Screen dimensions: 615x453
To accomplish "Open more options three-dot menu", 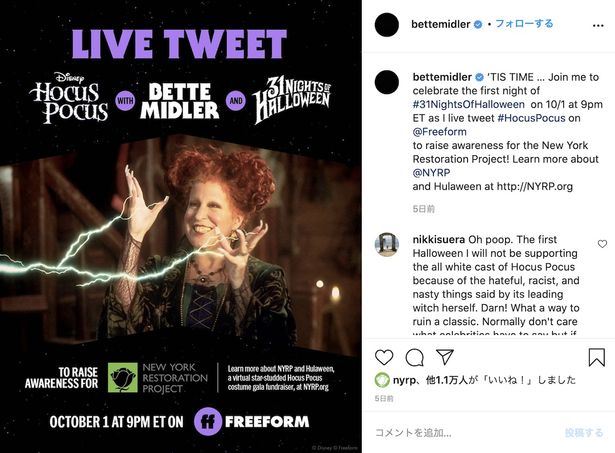I will pos(598,25).
